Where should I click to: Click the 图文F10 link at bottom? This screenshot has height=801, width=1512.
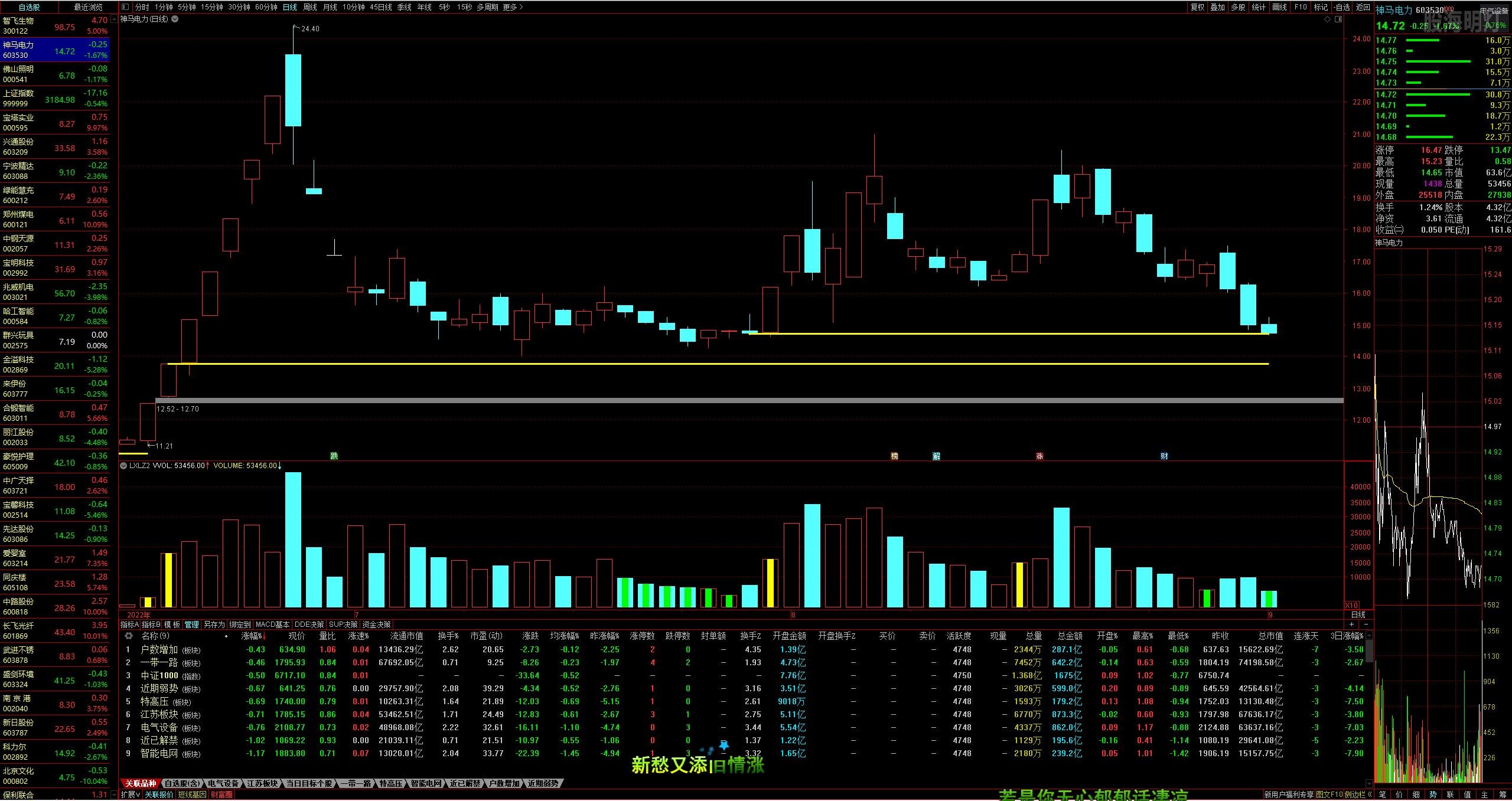(1329, 795)
